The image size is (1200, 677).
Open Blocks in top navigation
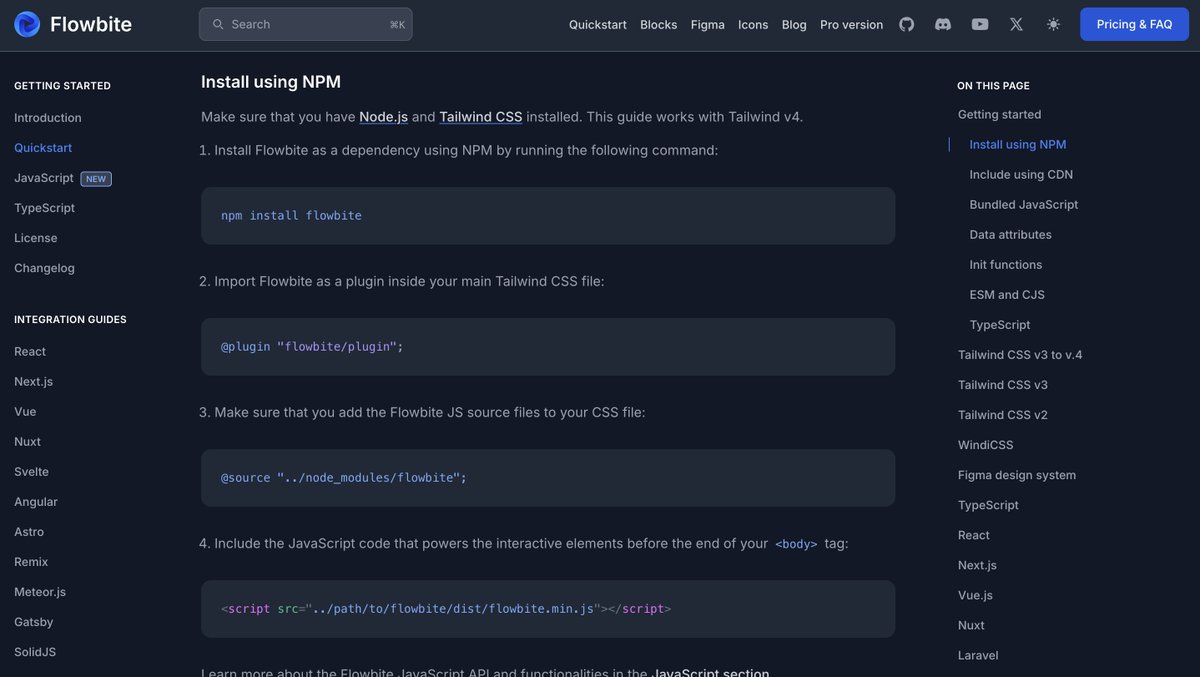point(658,24)
